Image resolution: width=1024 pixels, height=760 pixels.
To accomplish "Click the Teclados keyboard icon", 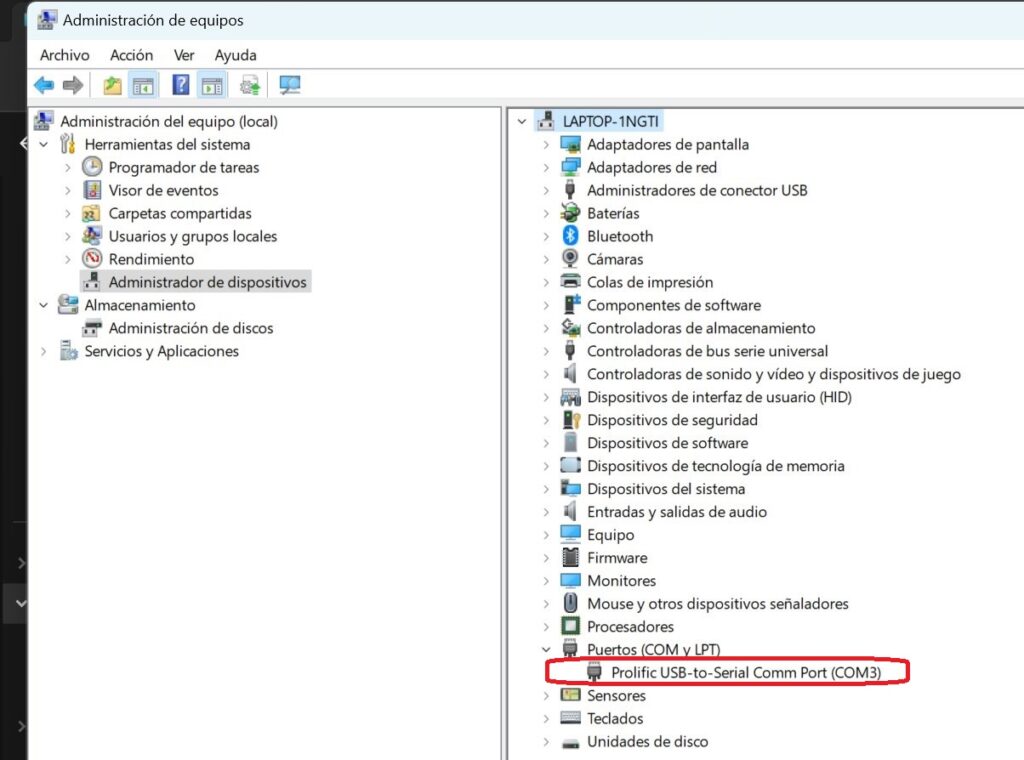I will (570, 718).
